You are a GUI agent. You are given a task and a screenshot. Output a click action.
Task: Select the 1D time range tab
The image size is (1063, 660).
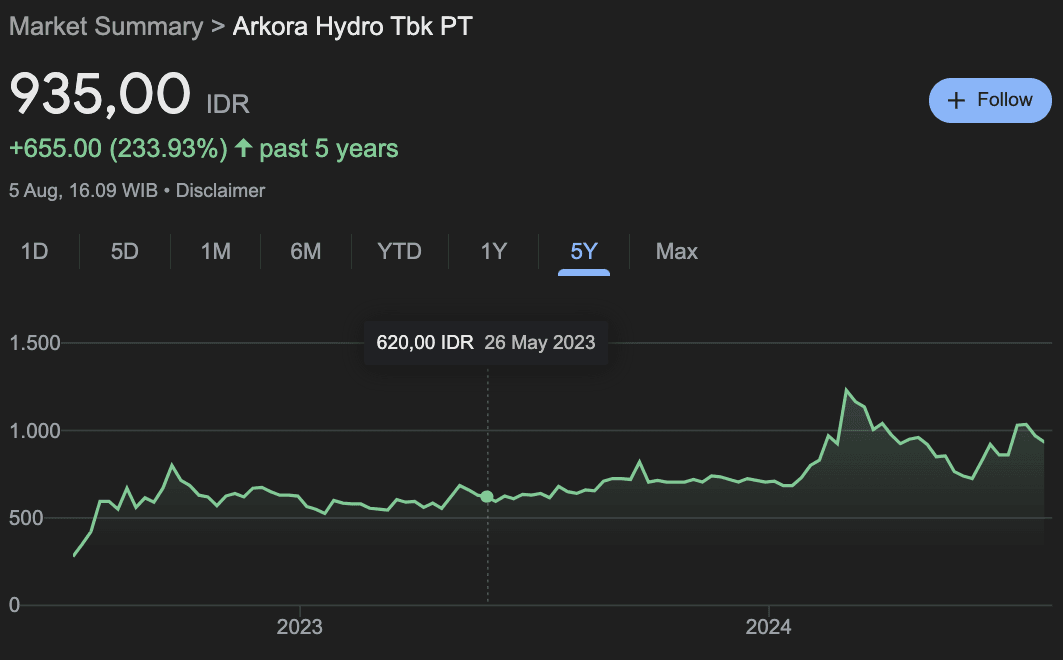pyautogui.click(x=35, y=251)
